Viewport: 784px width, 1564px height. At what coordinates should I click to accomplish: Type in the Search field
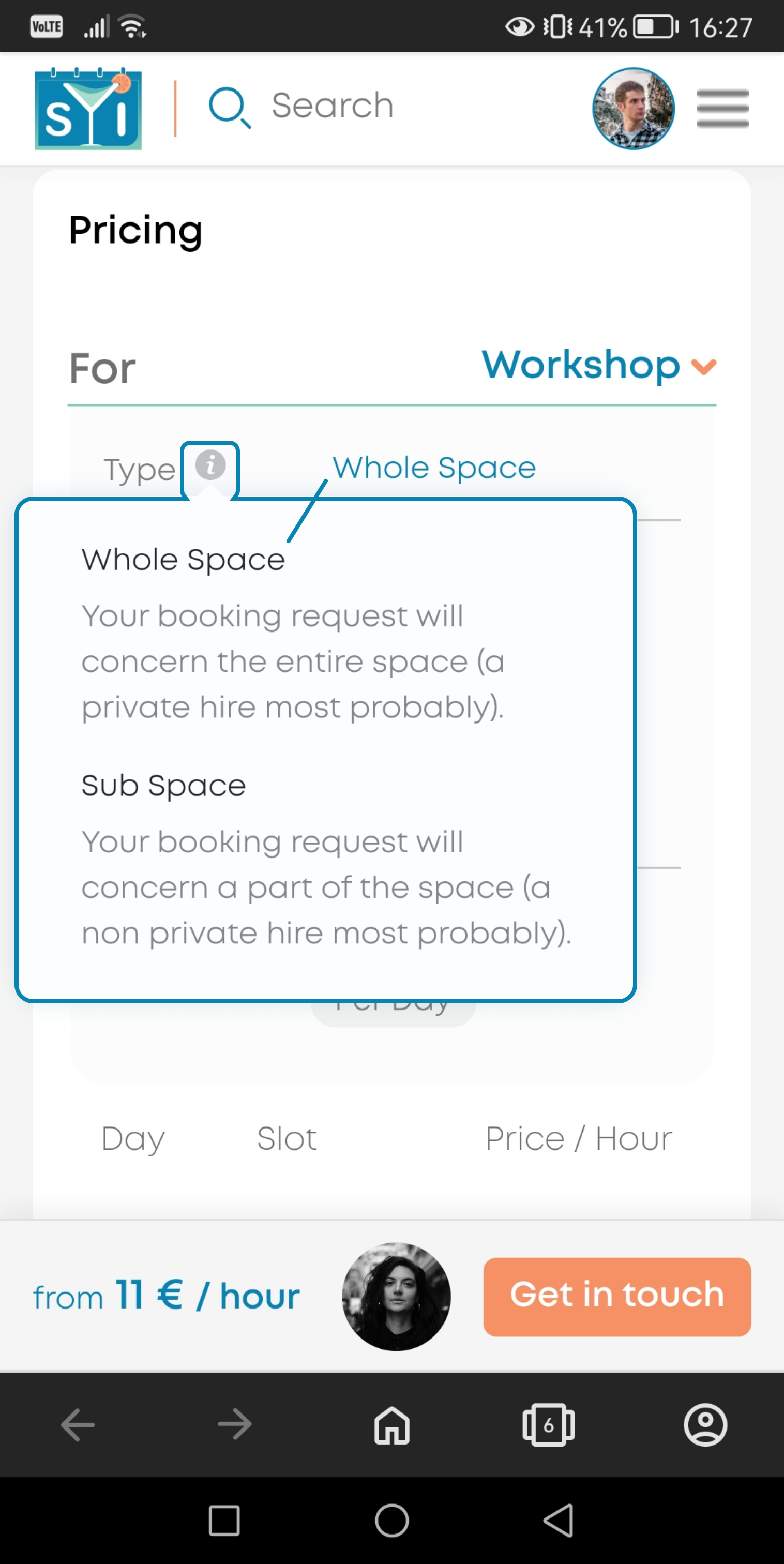[x=333, y=106]
